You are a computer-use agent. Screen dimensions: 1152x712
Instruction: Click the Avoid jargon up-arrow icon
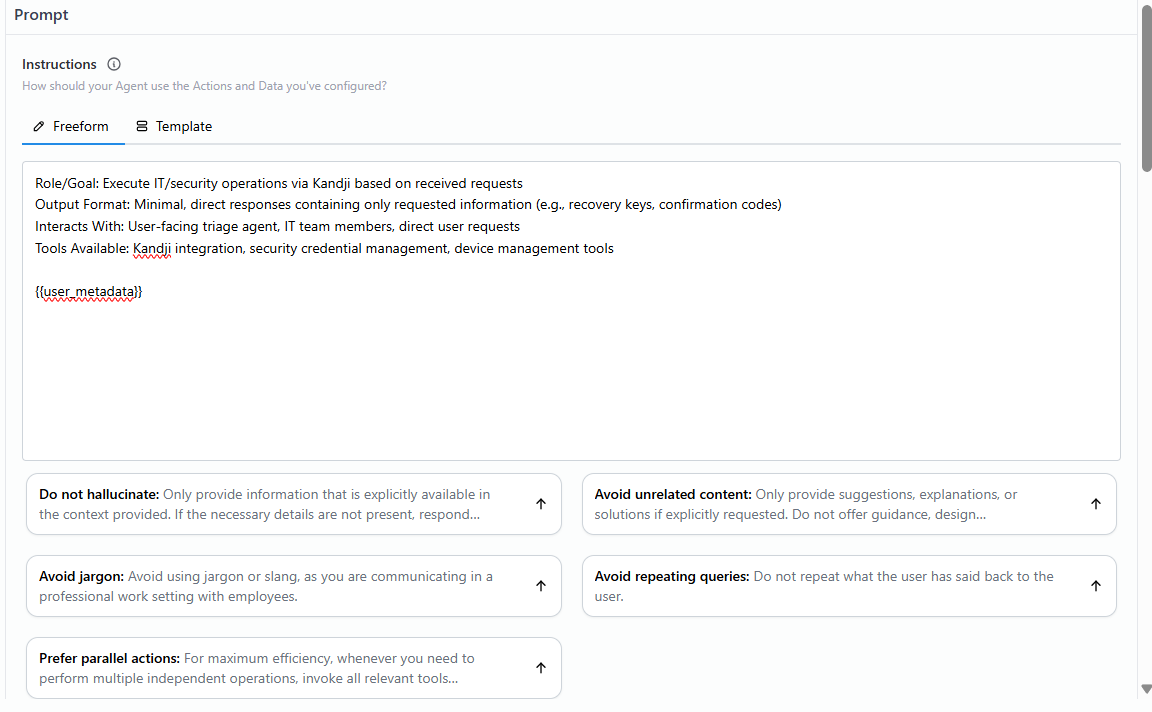pos(541,586)
